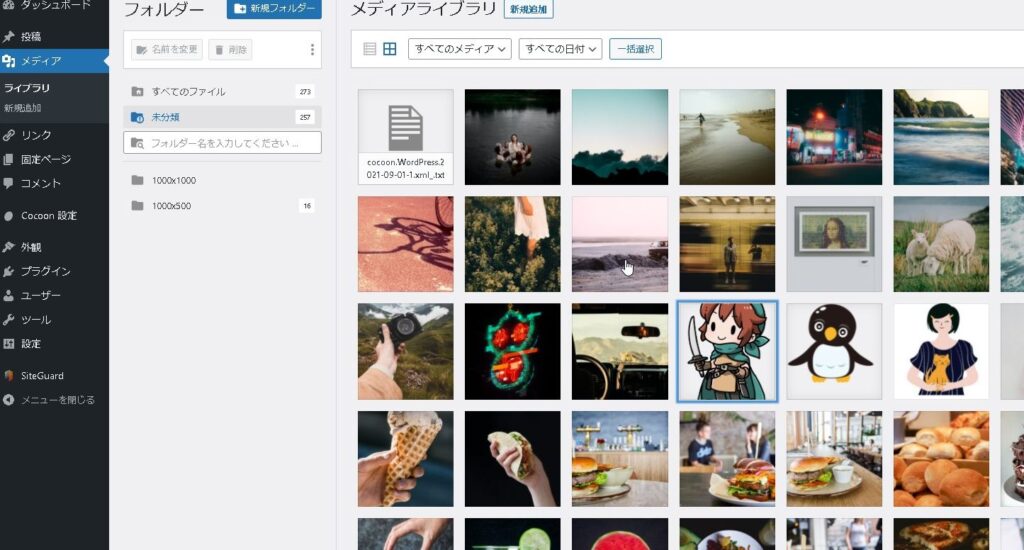
Task: Open 外観 appearance menu
Action: click(31, 247)
